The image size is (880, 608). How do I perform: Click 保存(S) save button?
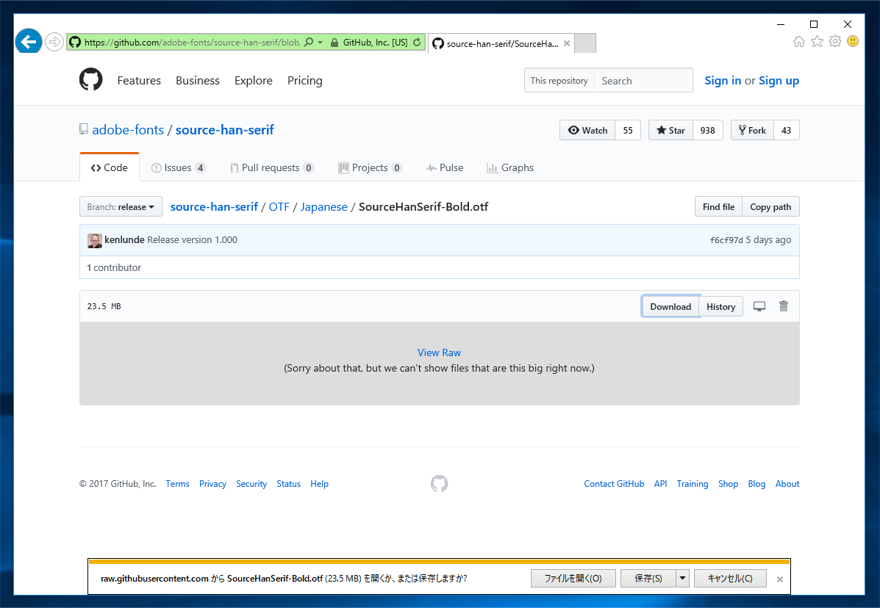648,578
